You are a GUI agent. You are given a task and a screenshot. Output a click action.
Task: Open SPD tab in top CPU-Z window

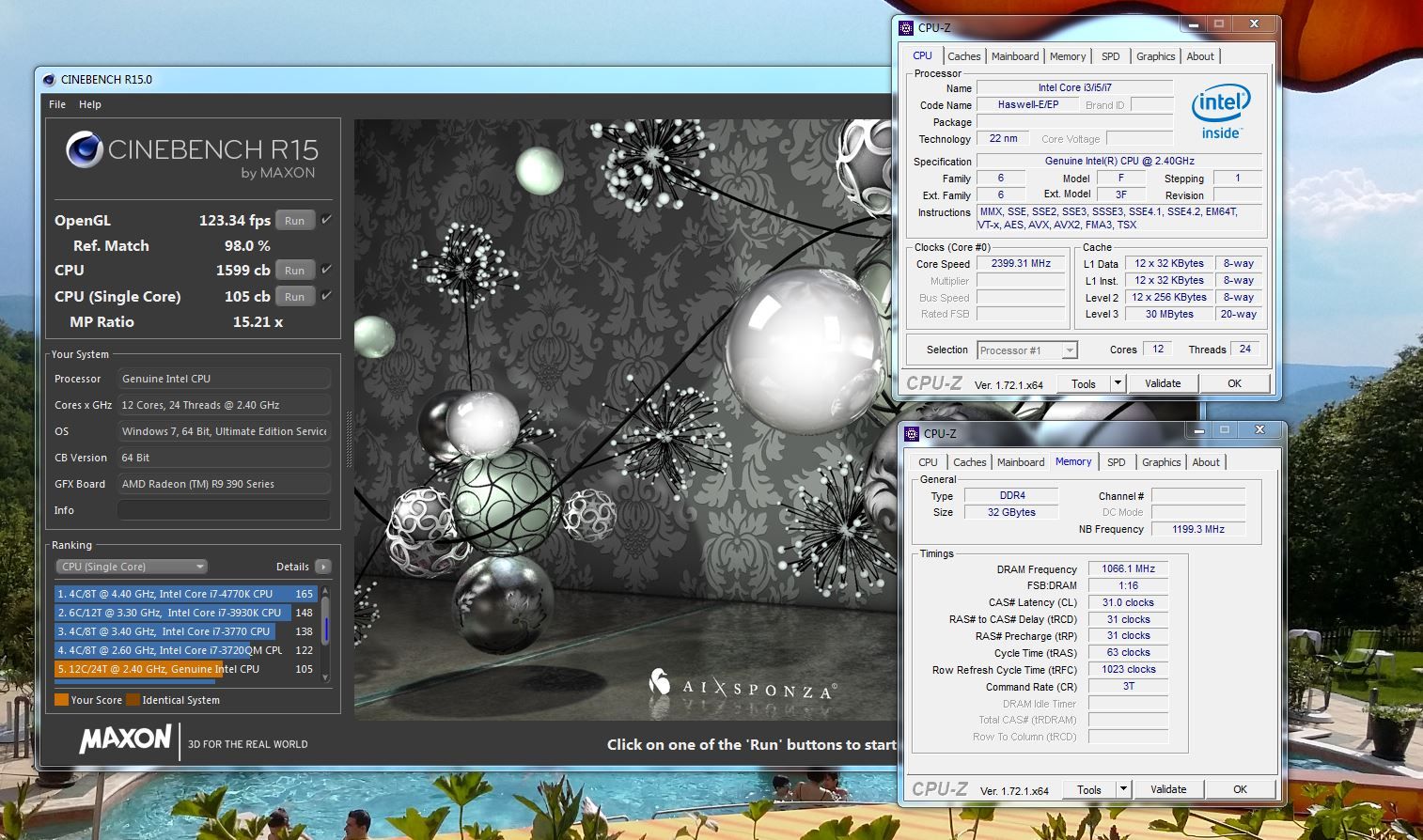point(1111,56)
